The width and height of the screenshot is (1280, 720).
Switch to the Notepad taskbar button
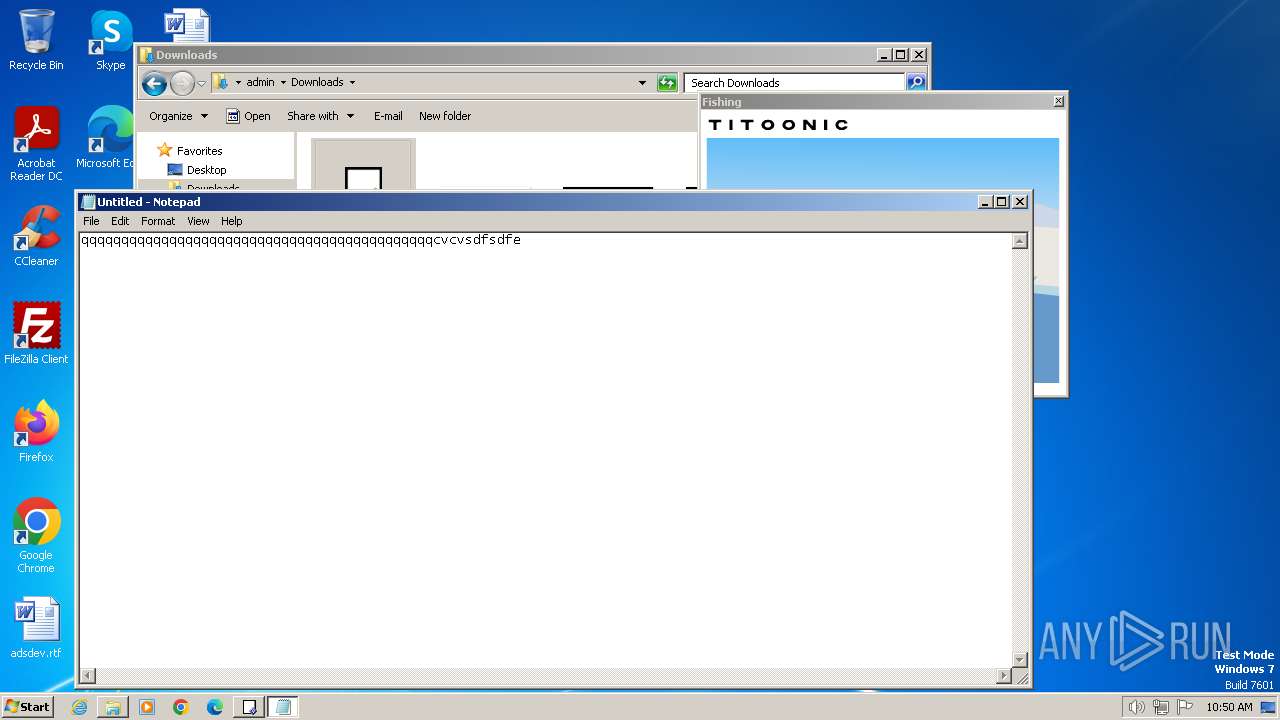tap(283, 707)
